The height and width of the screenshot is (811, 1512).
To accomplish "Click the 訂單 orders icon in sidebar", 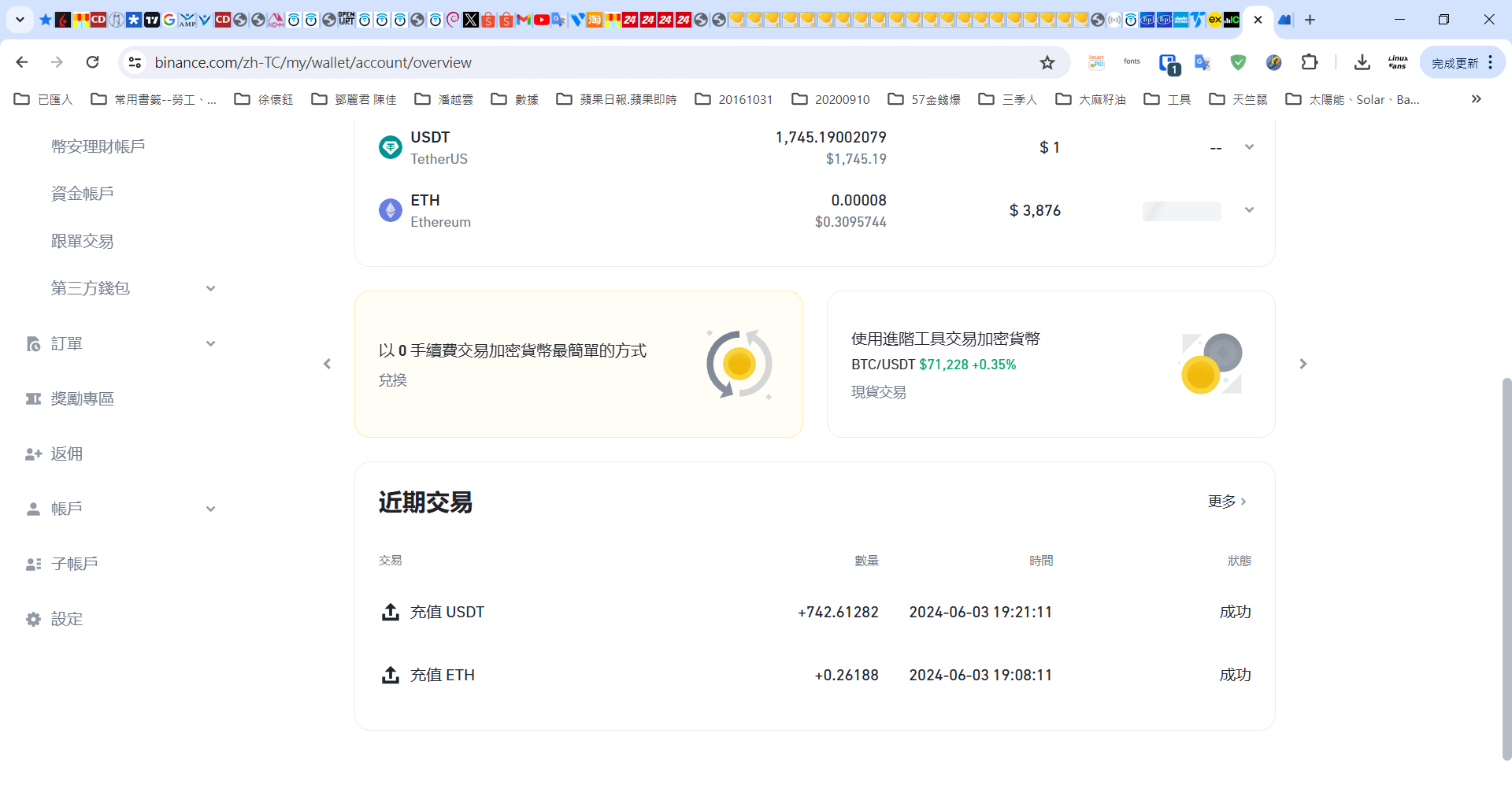I will click(x=33, y=344).
